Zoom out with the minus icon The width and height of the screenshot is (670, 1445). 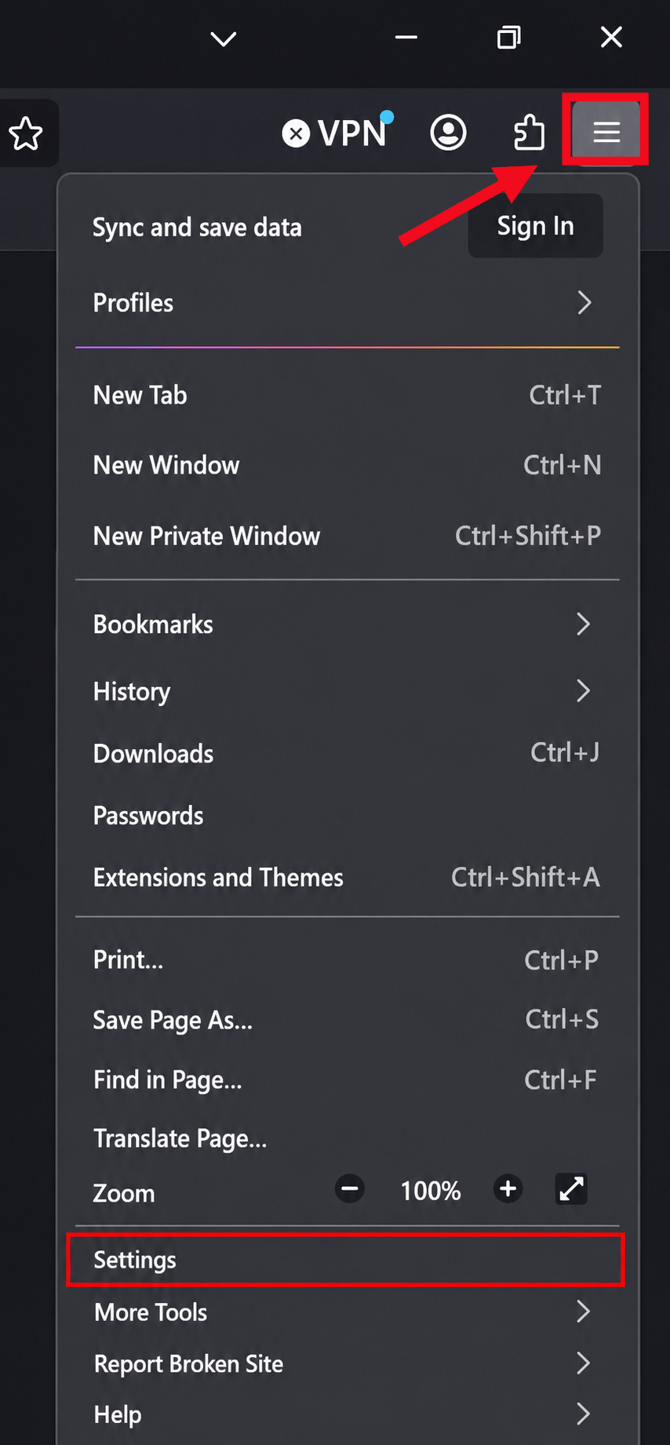tap(349, 1189)
